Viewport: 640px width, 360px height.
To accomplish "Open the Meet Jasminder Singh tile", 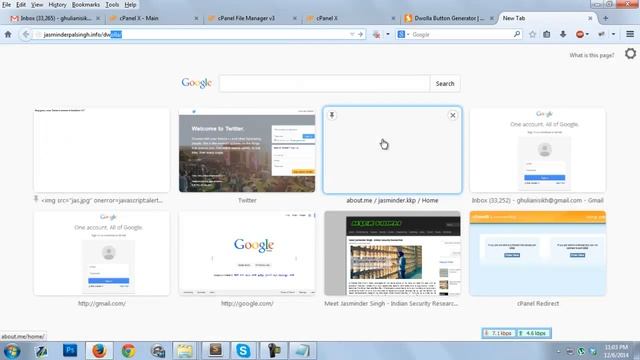I will (x=392, y=253).
